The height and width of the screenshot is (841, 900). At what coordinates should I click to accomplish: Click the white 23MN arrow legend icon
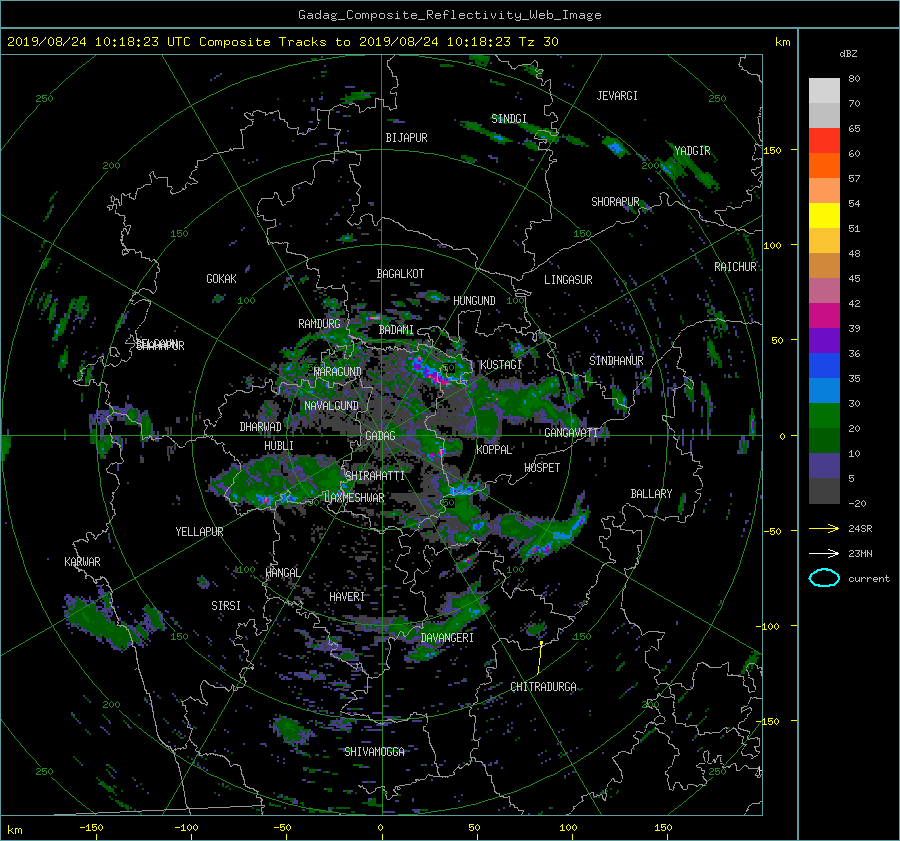point(824,554)
